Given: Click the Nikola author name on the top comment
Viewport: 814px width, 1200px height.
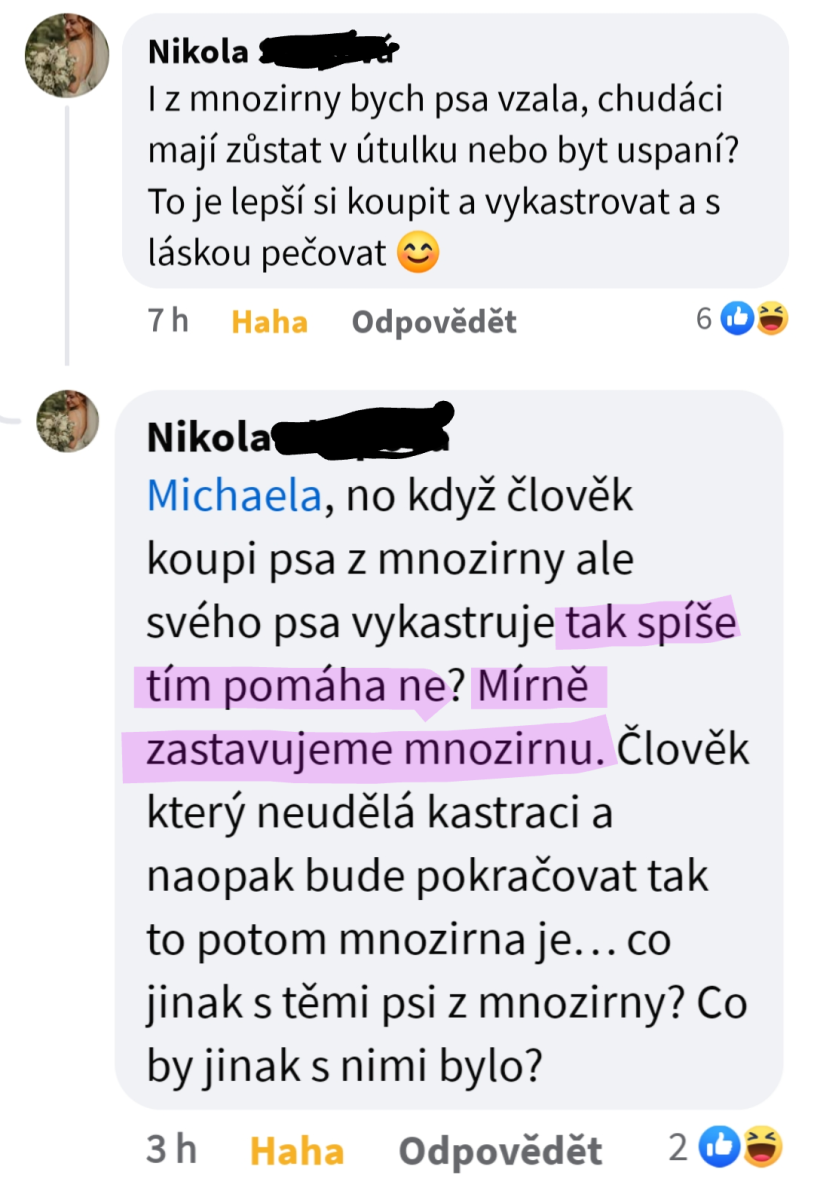Looking at the screenshot, I should [x=197, y=52].
